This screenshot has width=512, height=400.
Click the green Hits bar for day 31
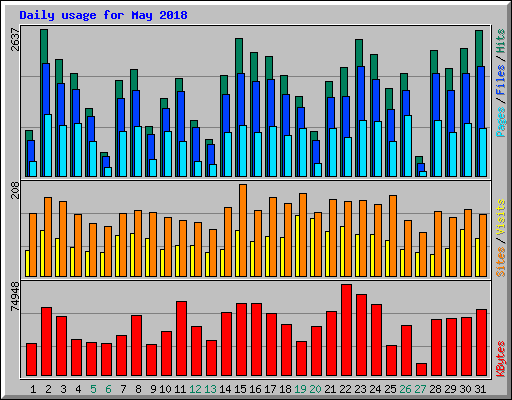479,48
